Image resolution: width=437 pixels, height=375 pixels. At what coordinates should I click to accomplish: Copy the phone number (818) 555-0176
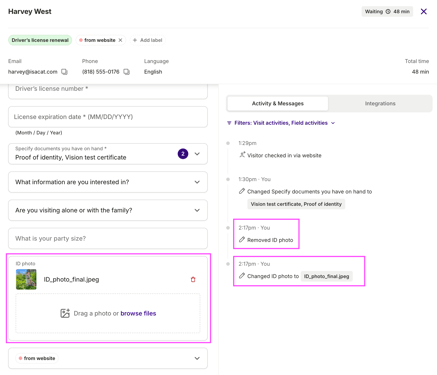click(126, 72)
